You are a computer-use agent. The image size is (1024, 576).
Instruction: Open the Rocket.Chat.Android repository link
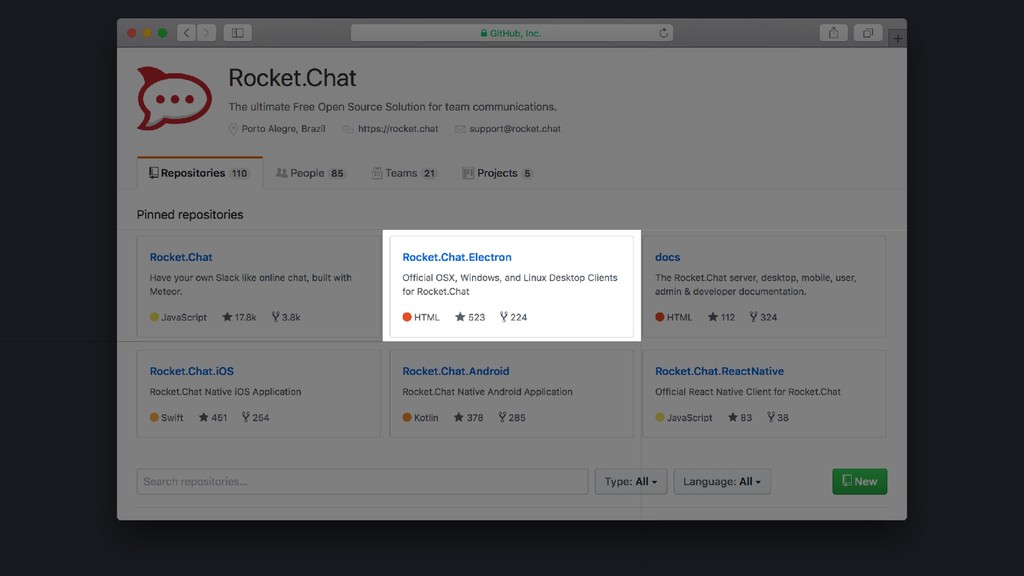[456, 371]
